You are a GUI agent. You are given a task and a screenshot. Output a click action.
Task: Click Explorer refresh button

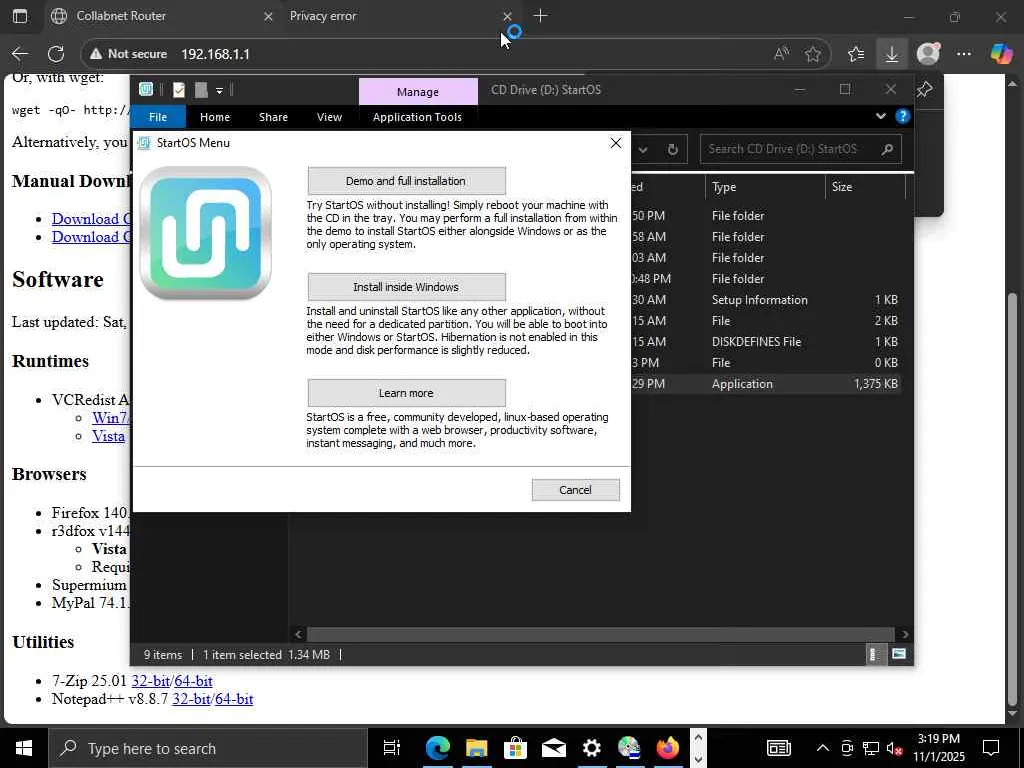coord(672,150)
